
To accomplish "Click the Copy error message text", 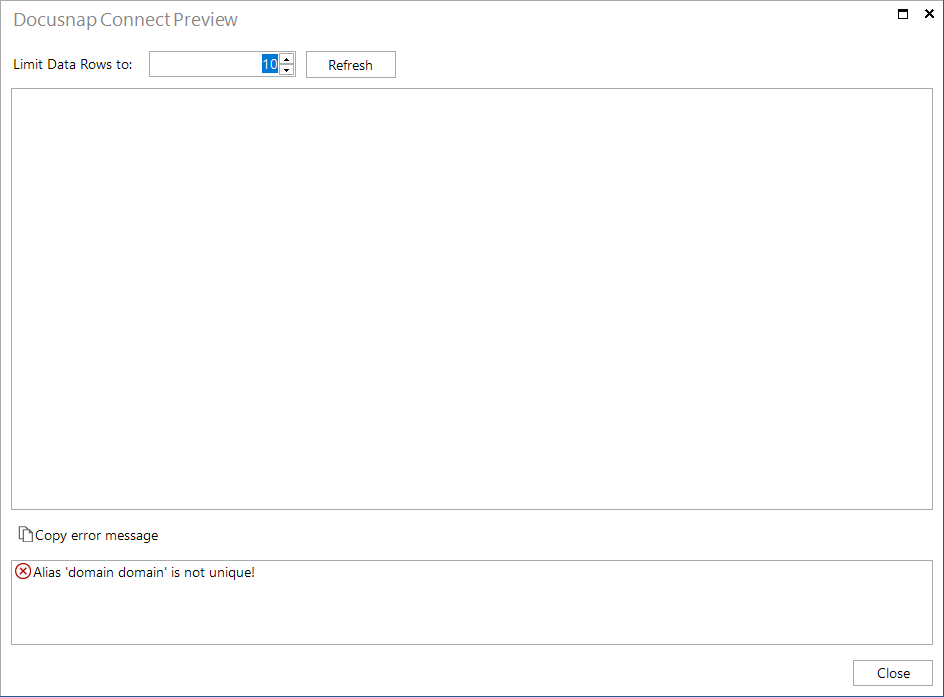I will 97,535.
